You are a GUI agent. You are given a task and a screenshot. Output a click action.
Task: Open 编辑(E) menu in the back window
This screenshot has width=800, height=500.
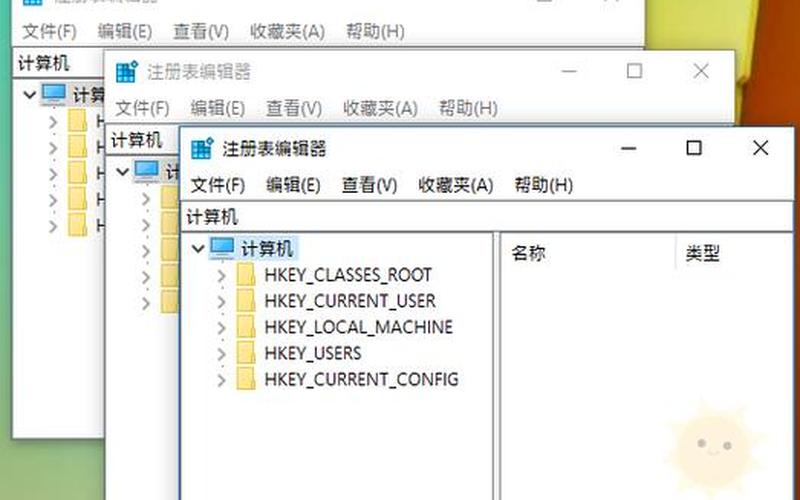[124, 32]
